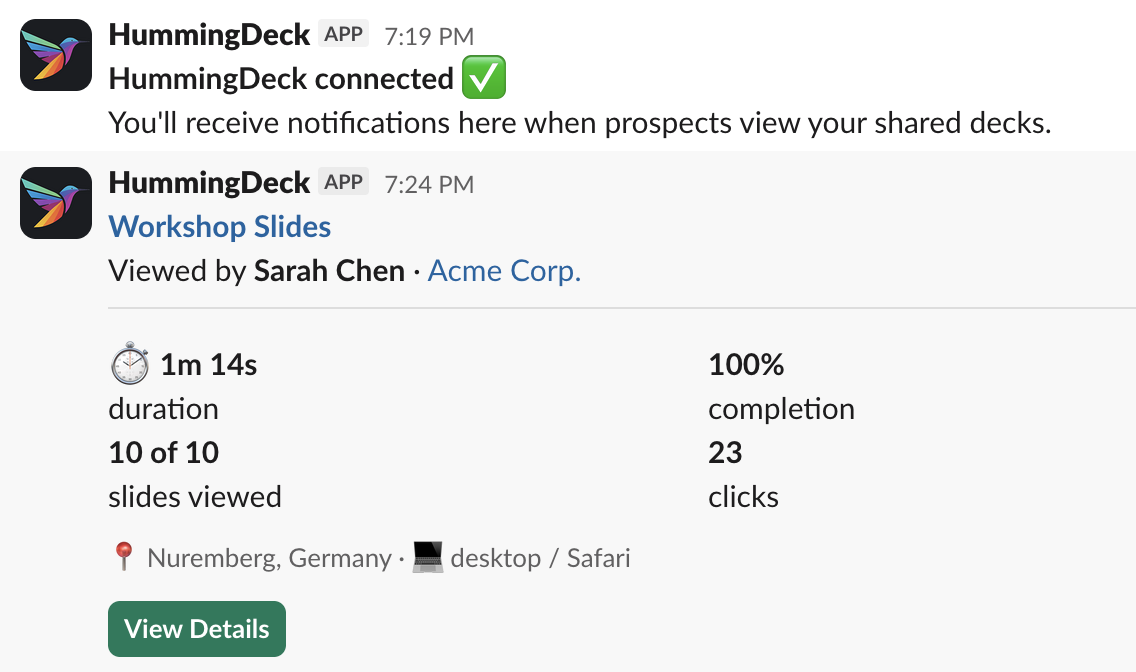Click the laptop icon before desktop / Safari

pos(427,557)
